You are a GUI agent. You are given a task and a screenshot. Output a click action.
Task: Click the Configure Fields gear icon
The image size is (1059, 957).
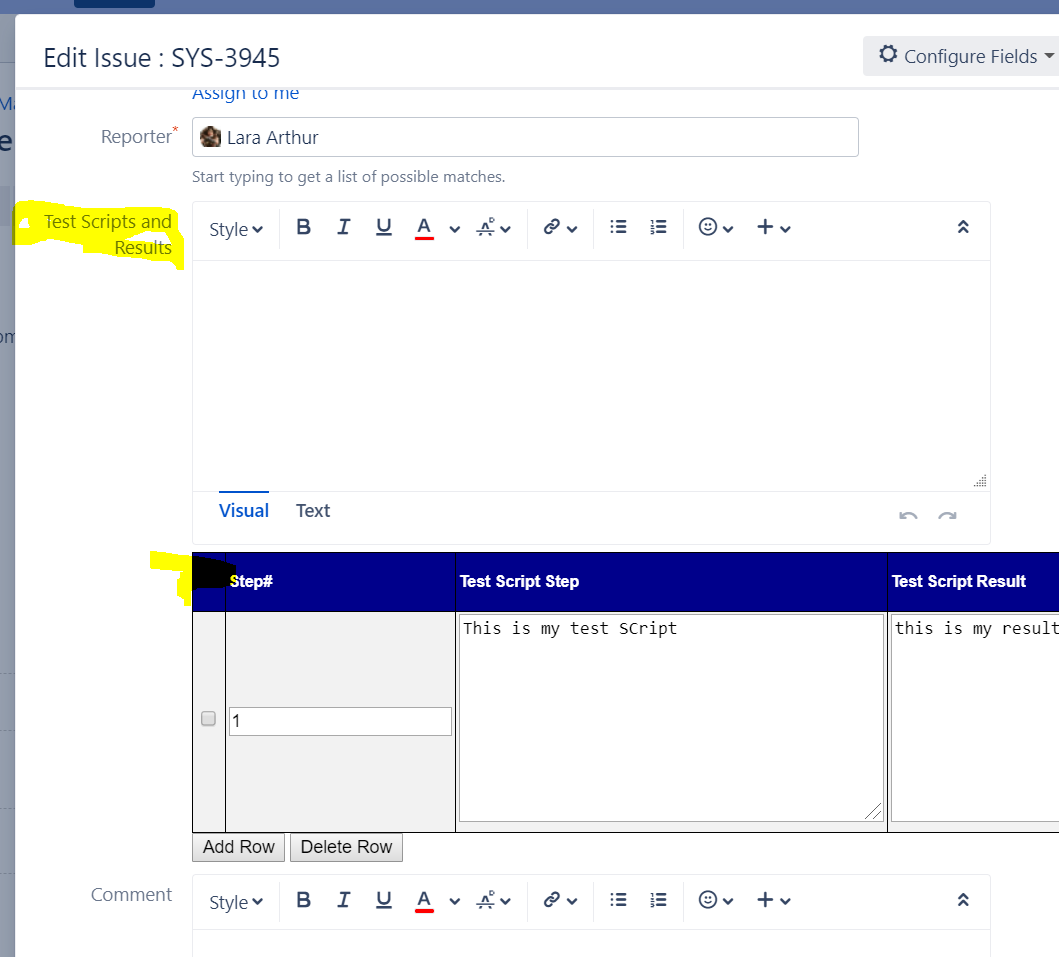pos(887,55)
